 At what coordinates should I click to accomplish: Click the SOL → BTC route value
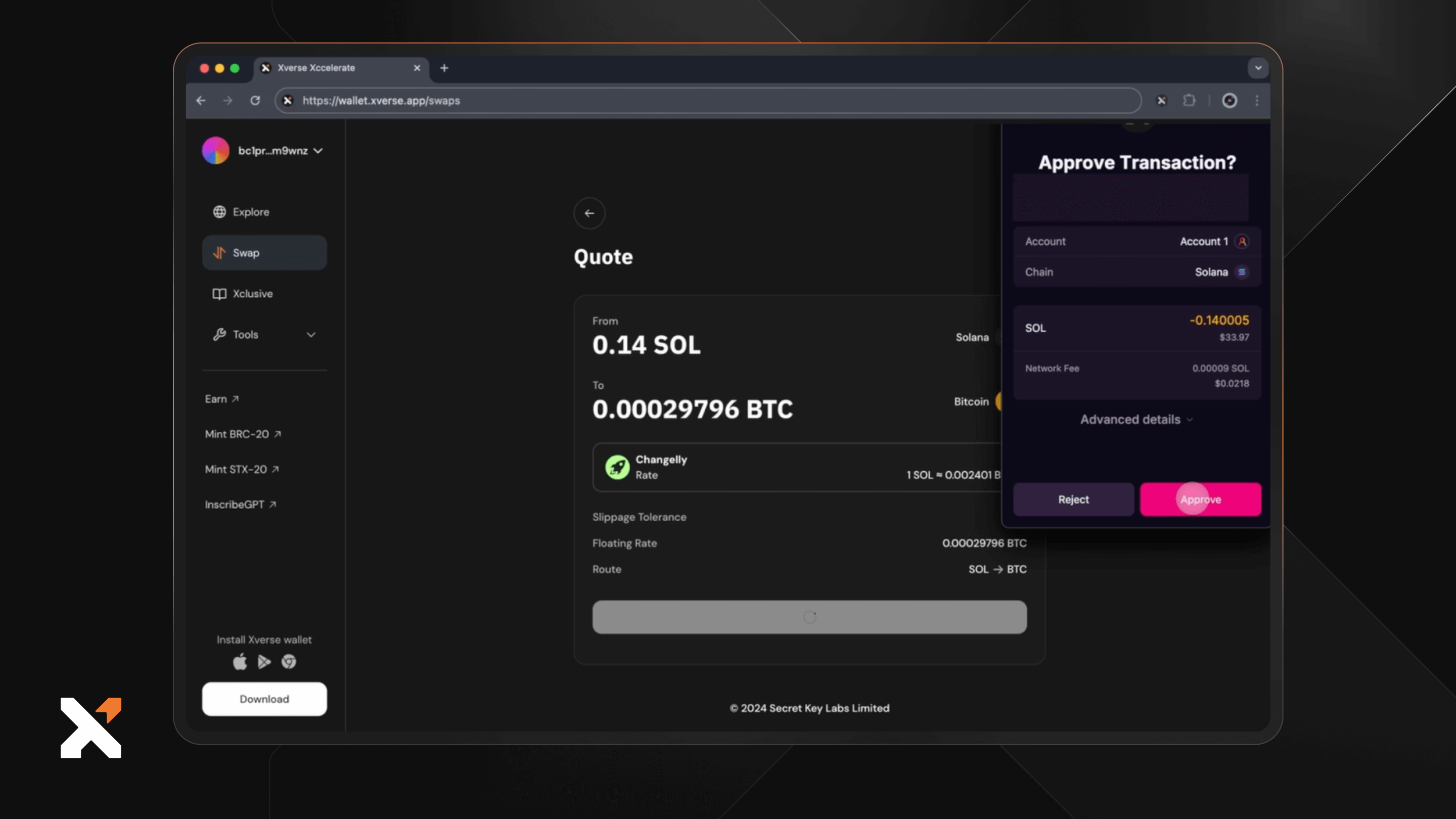pos(997,569)
